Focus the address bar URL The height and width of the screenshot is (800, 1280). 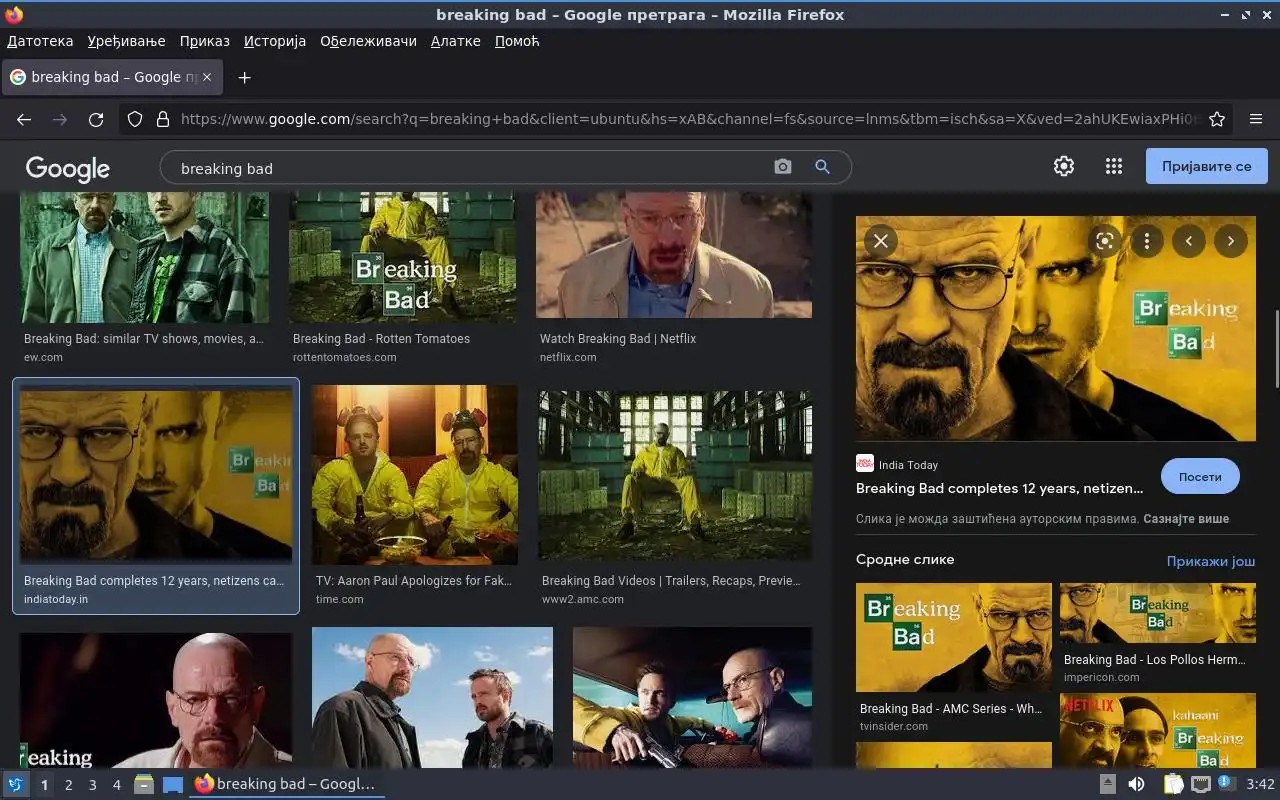click(x=690, y=119)
